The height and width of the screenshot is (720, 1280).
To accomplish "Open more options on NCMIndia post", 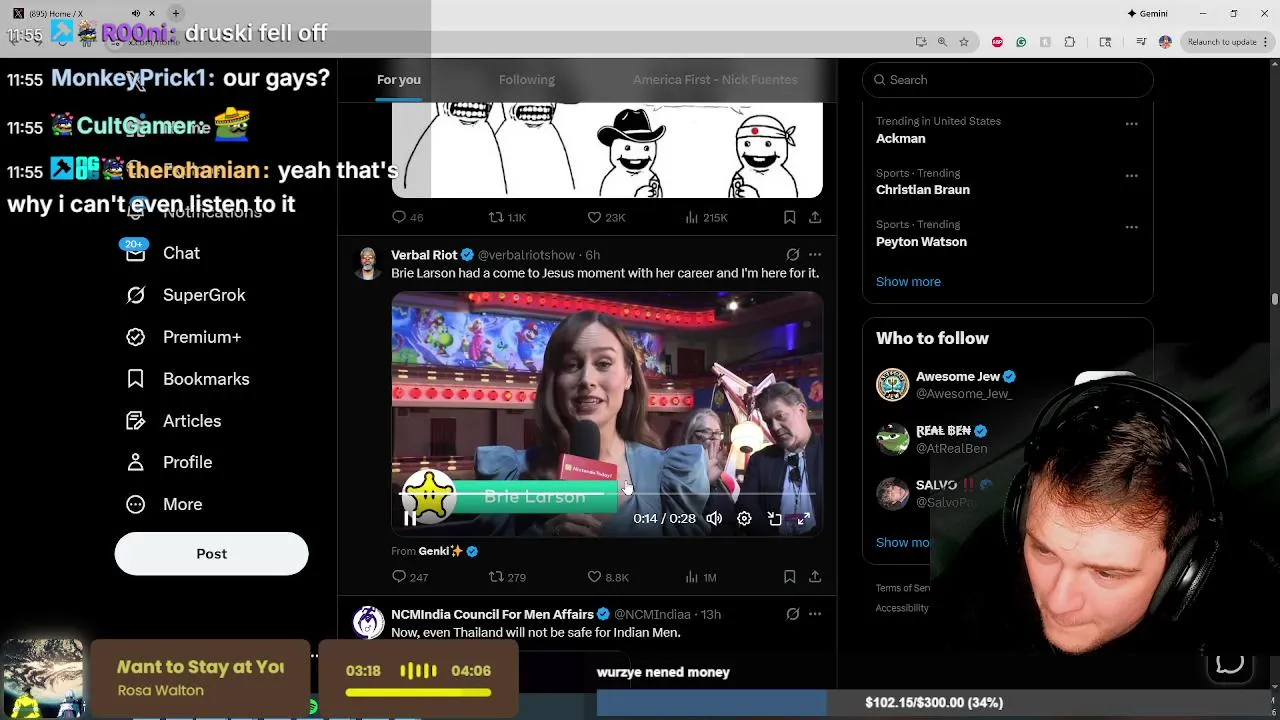I will point(815,614).
